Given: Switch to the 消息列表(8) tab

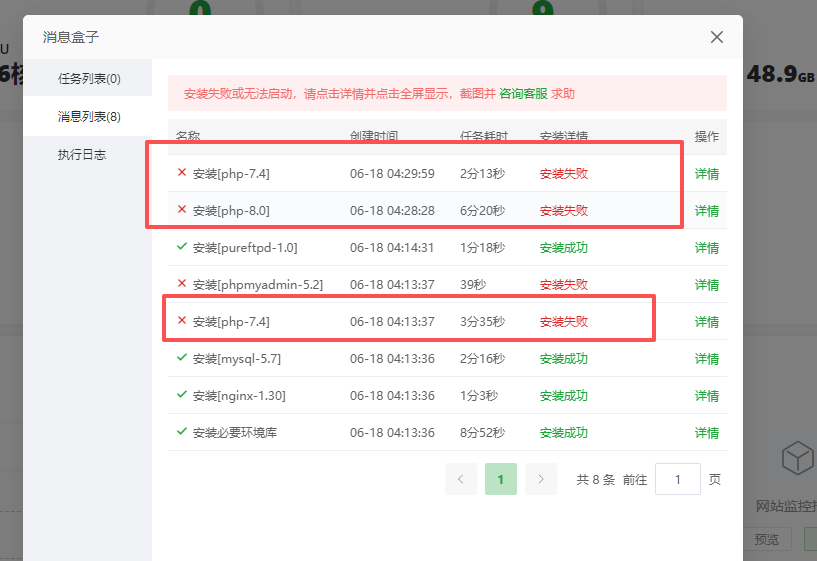Looking at the screenshot, I should coord(89,116).
